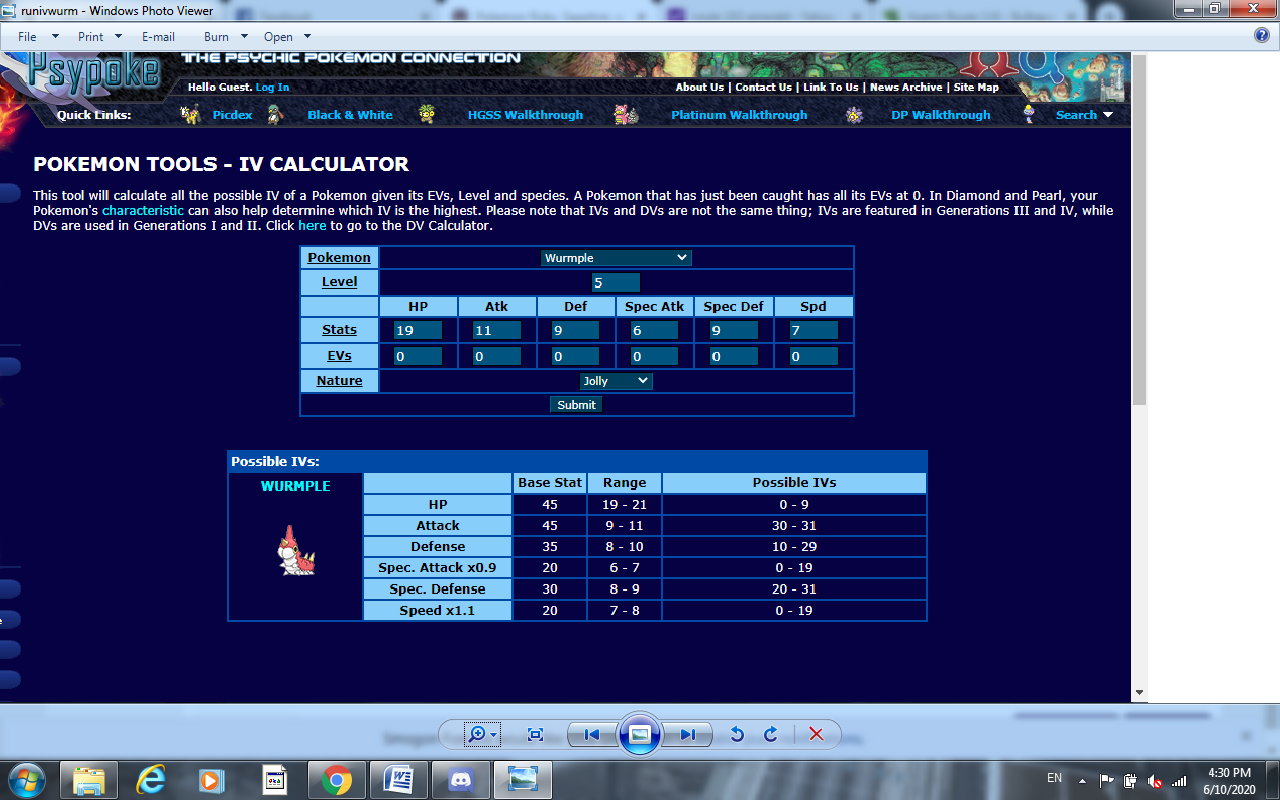Click the Site Map link
The image size is (1280, 800).
pyautogui.click(x=976, y=87)
